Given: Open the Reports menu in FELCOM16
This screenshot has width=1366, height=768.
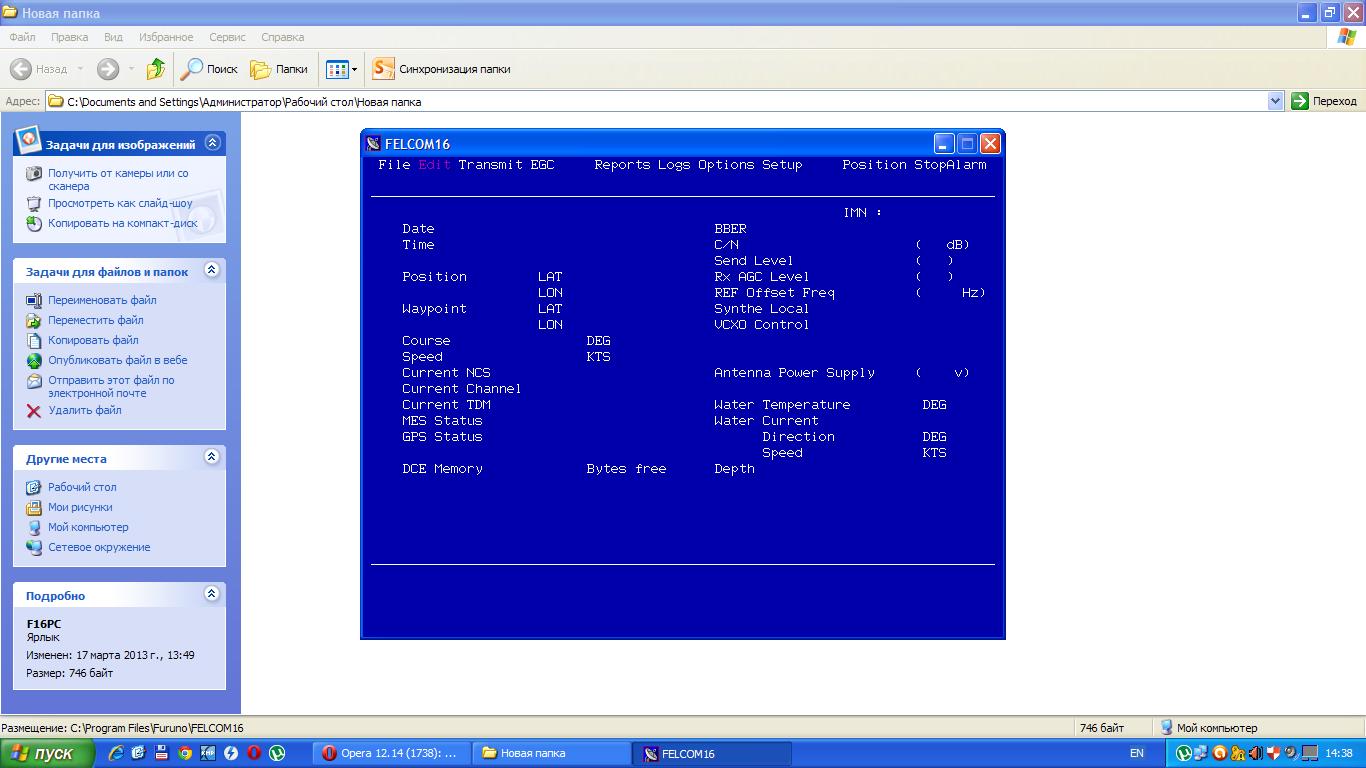Looking at the screenshot, I should click(622, 165).
